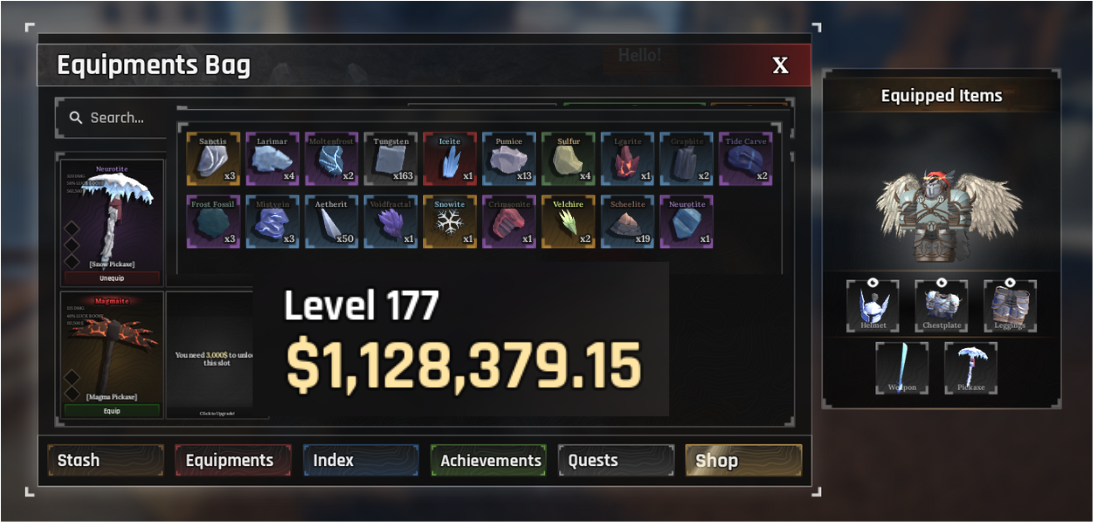Screen dimensions: 1093x522
Task: Click the Weapon equipped slot
Action: [902, 367]
